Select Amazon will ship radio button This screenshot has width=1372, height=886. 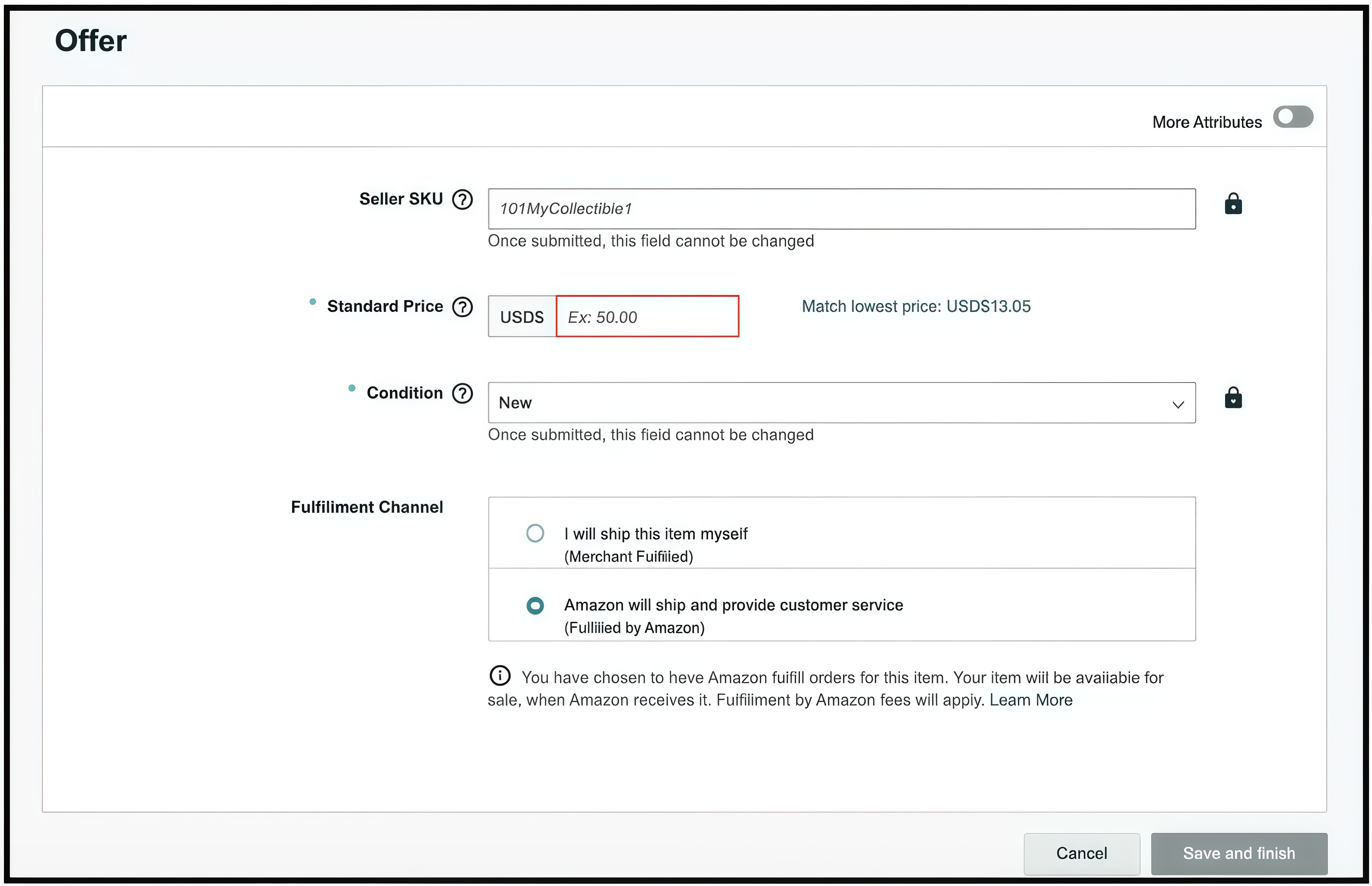point(535,605)
